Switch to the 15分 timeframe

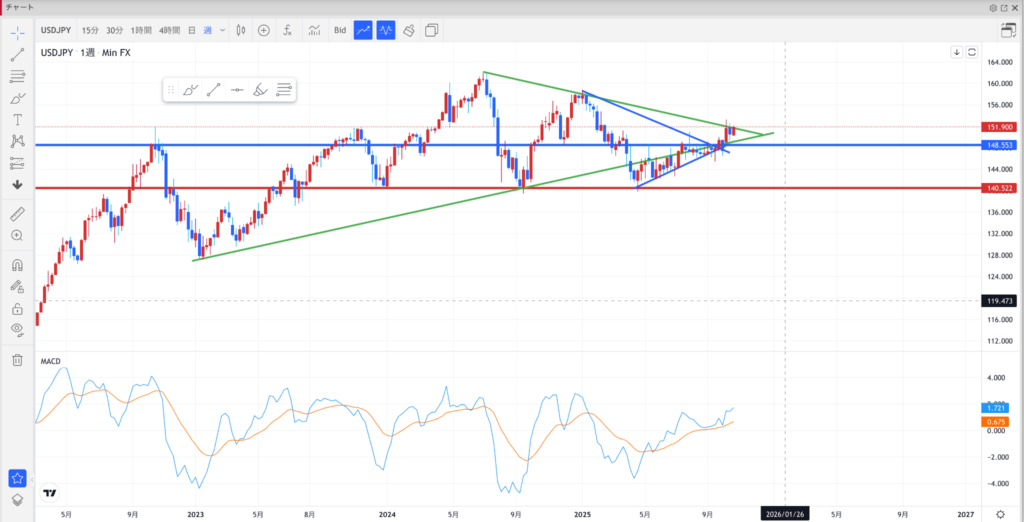[90, 30]
